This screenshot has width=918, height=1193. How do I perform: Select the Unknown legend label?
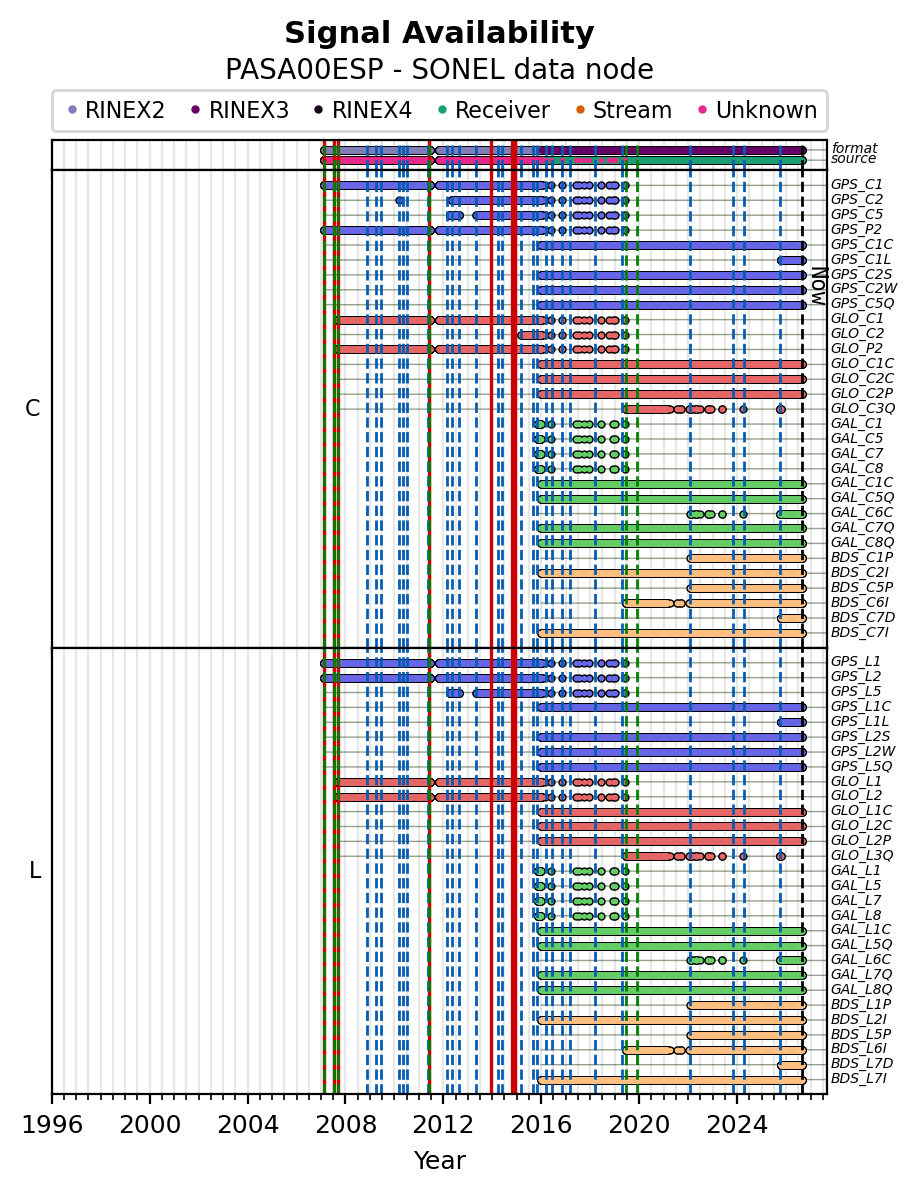pyautogui.click(x=766, y=110)
